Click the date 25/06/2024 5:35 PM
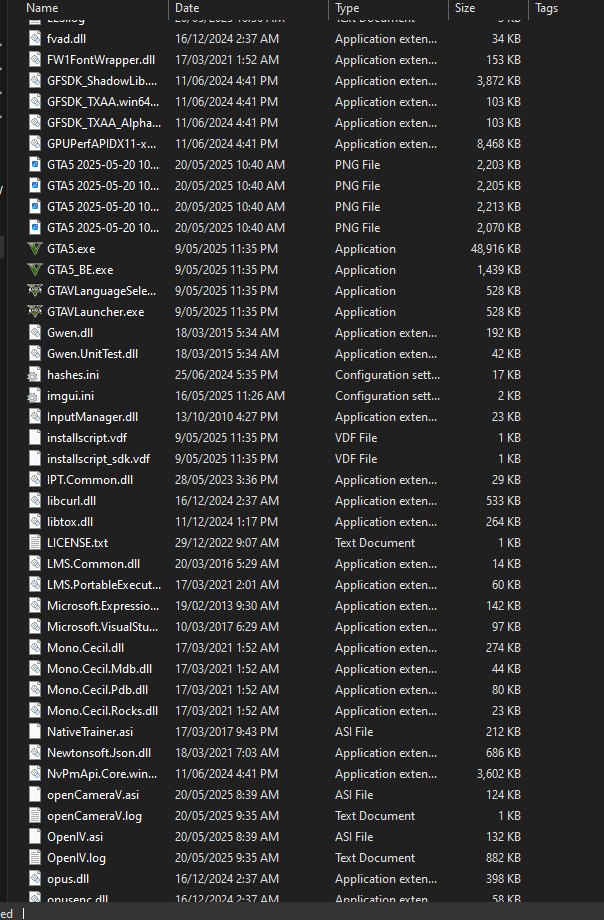The image size is (604, 920). click(x=227, y=375)
